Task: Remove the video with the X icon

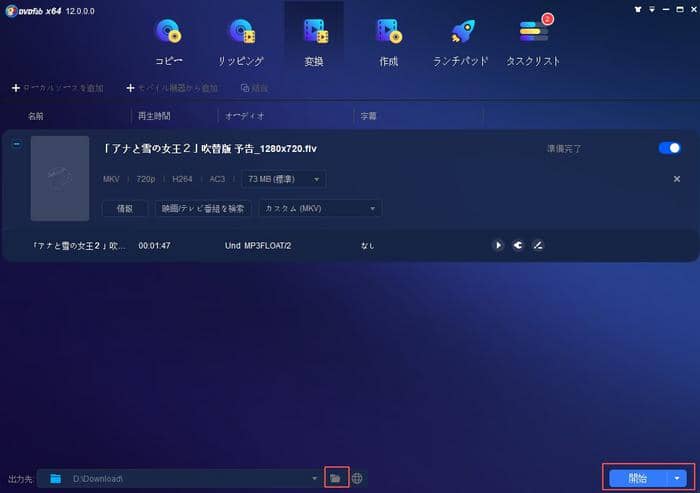Action: pyautogui.click(x=677, y=179)
